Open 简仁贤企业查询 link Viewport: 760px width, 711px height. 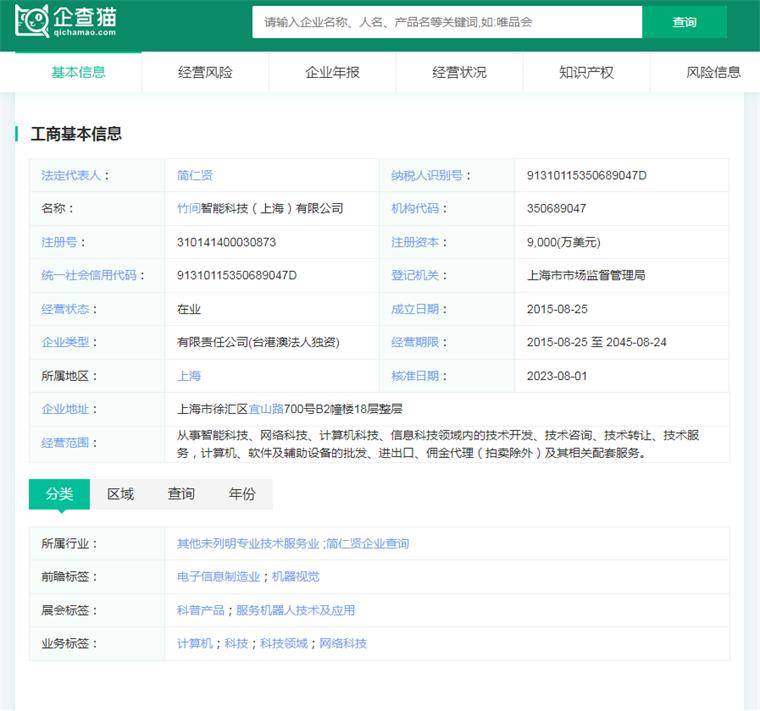pyautogui.click(x=367, y=543)
